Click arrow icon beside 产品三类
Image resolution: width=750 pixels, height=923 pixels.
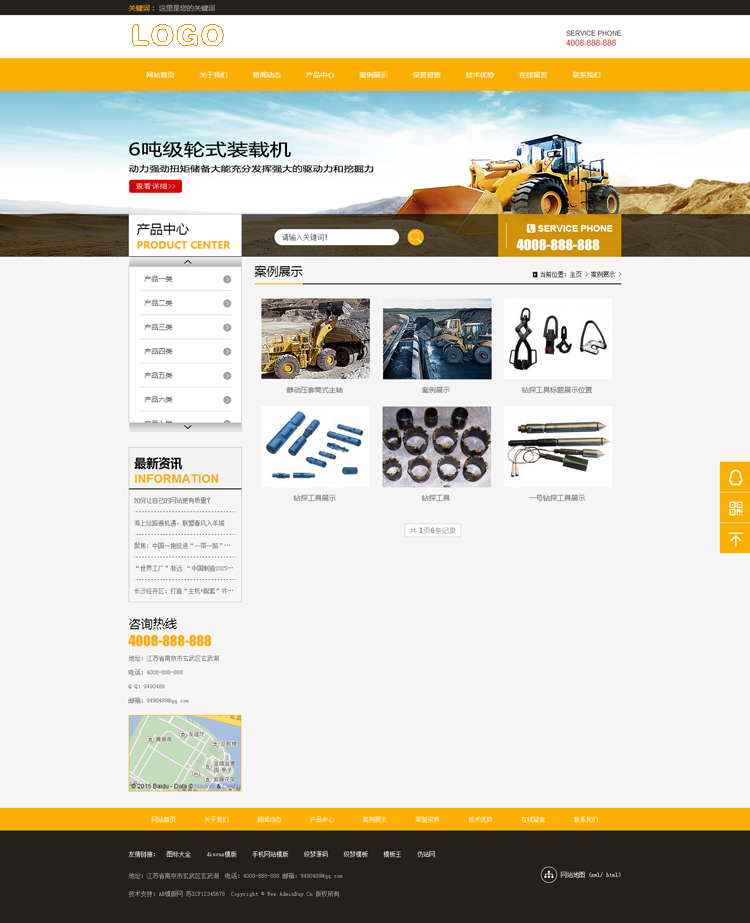227,328
